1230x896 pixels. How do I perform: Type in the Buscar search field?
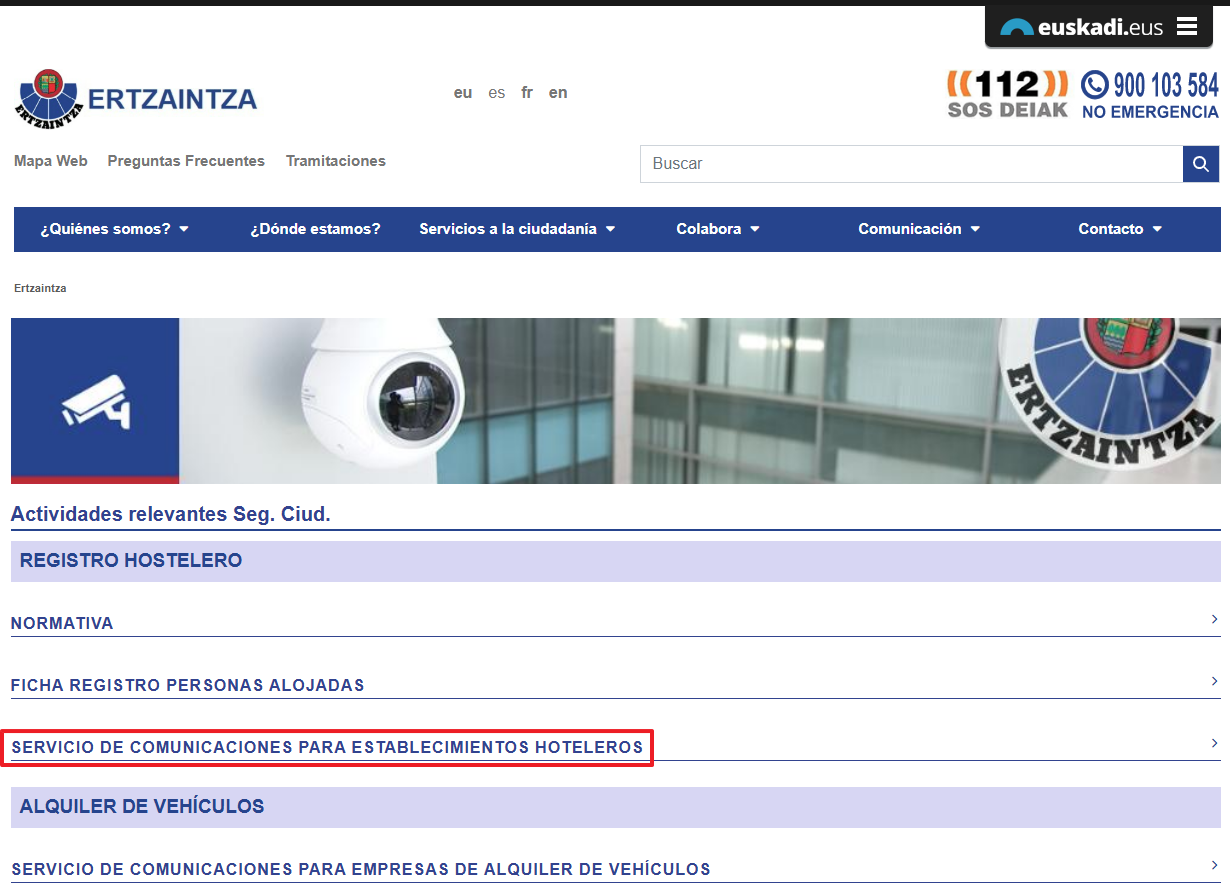910,164
